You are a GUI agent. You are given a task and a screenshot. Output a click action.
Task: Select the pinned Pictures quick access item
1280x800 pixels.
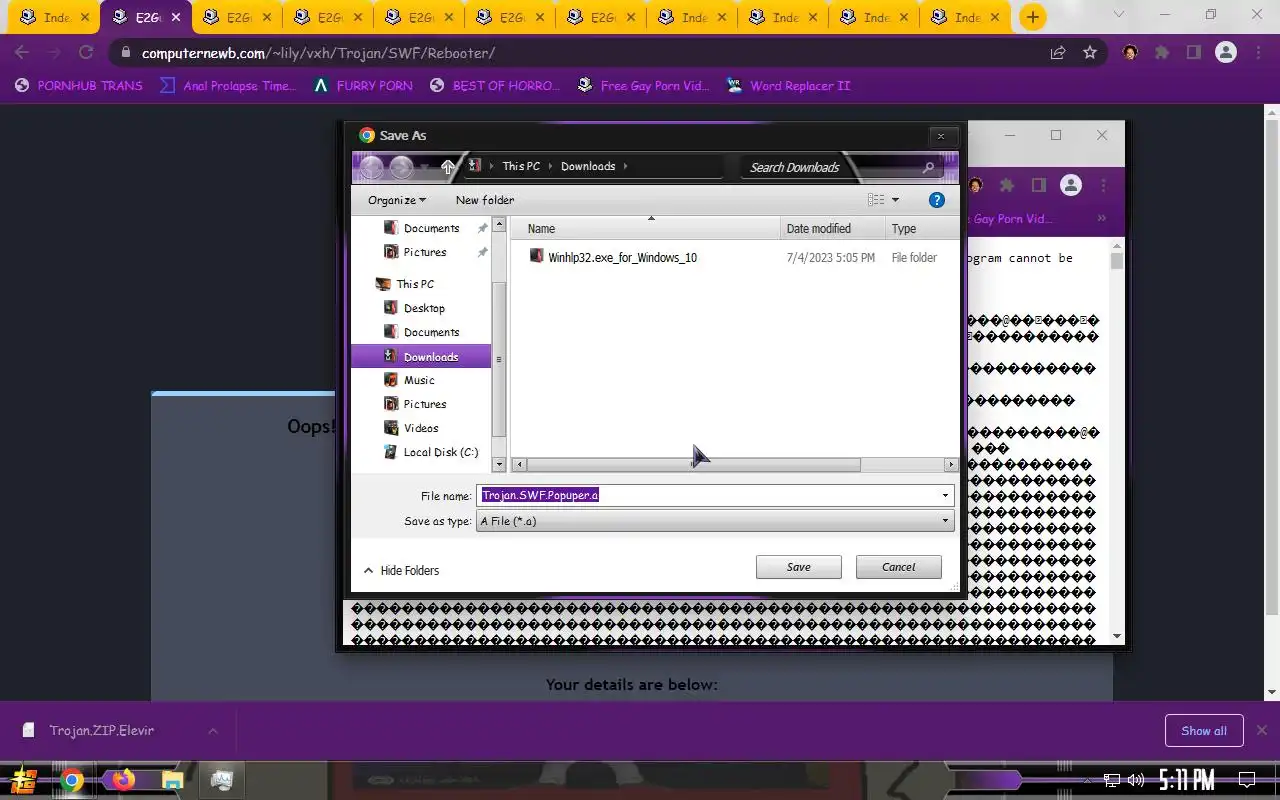tap(424, 252)
